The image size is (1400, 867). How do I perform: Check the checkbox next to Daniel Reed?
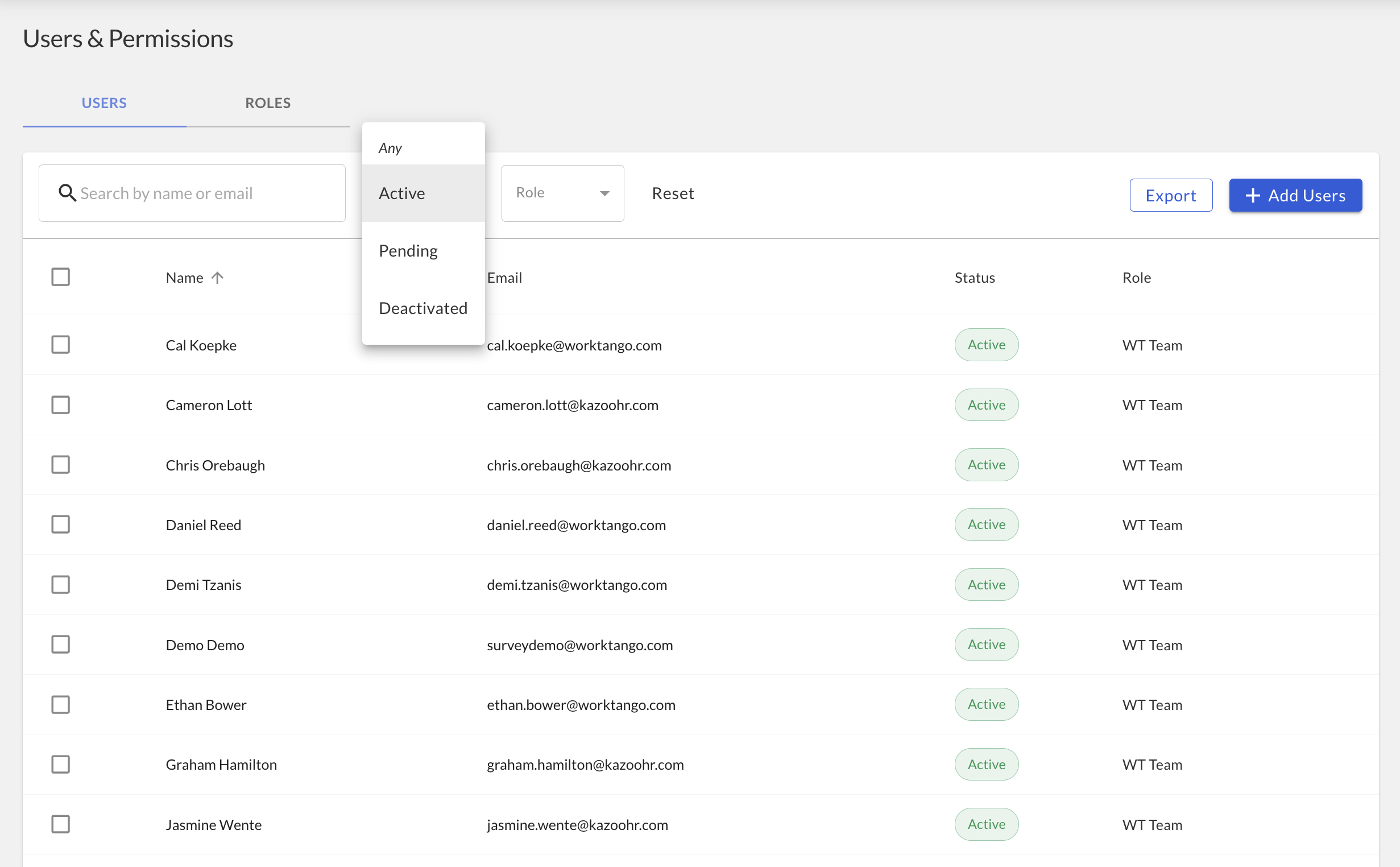[x=61, y=524]
